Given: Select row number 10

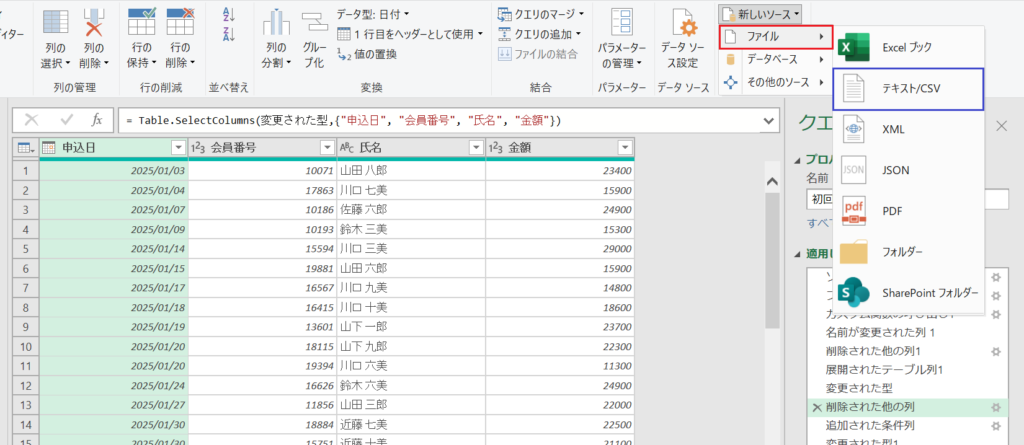Looking at the screenshot, I should 26,346.
